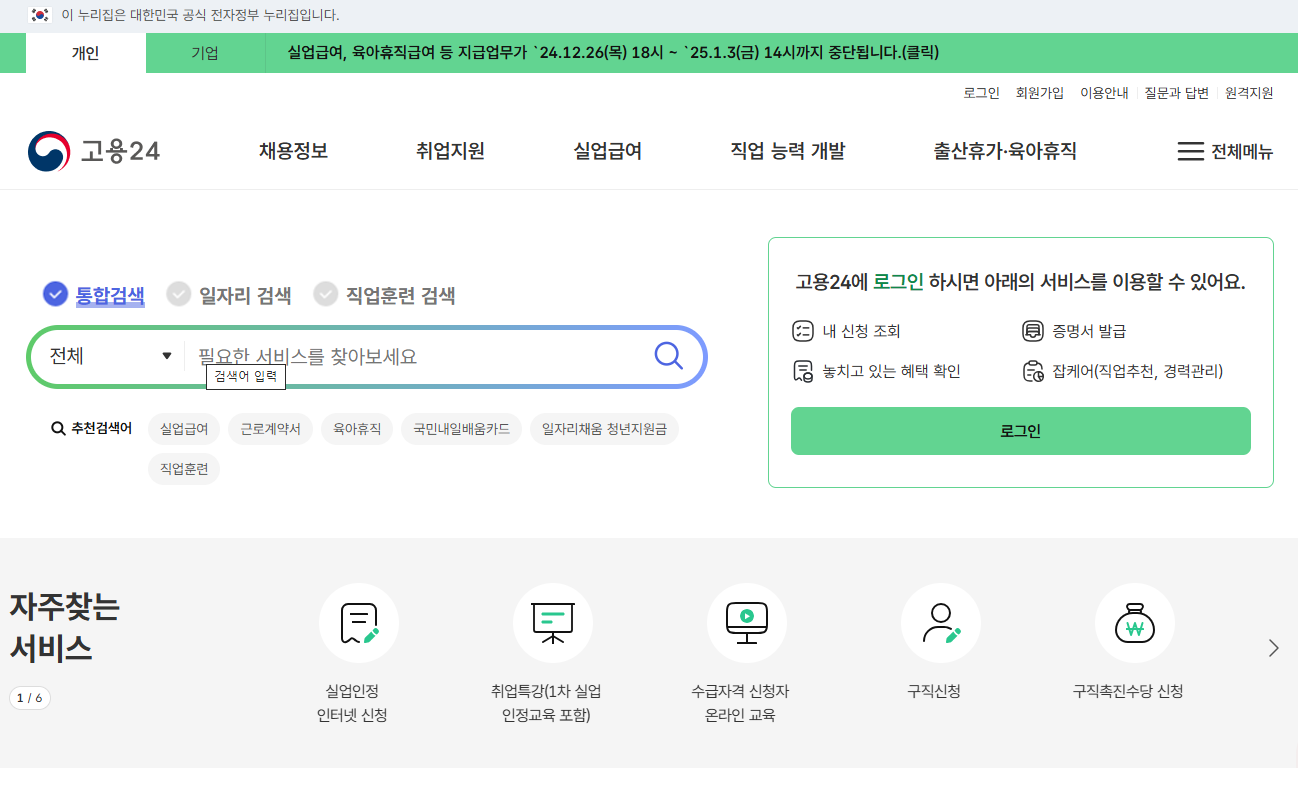
Task: Click the 실업인정 인터넷 신청 service icon
Action: click(358, 622)
